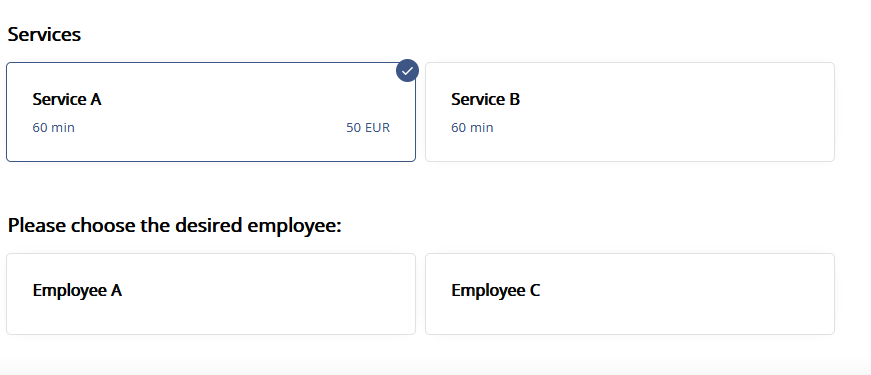Click the 60 min duration under Service B

tap(472, 128)
